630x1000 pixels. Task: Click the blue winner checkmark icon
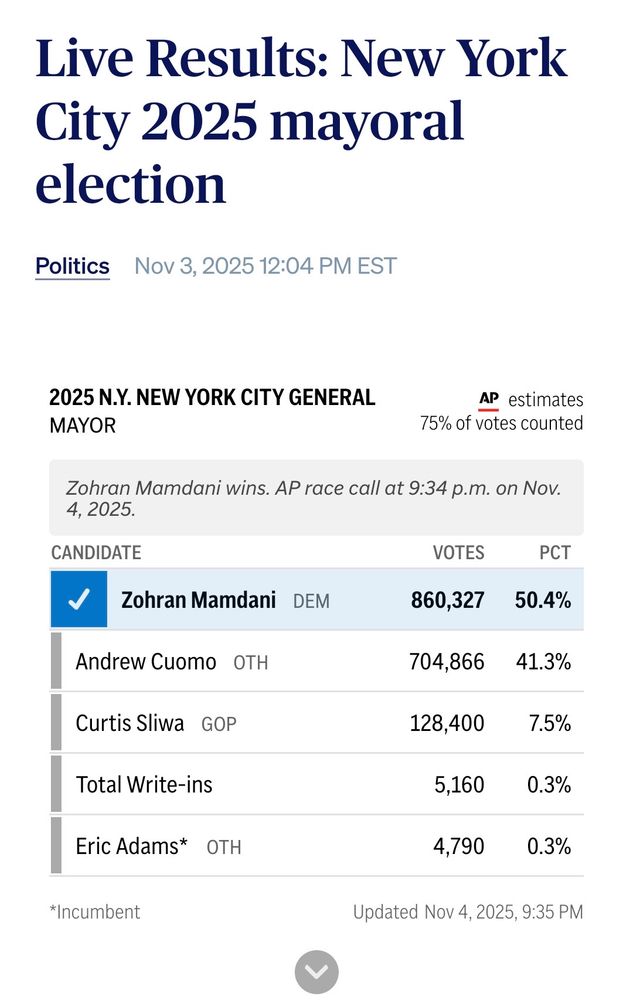(x=78, y=600)
